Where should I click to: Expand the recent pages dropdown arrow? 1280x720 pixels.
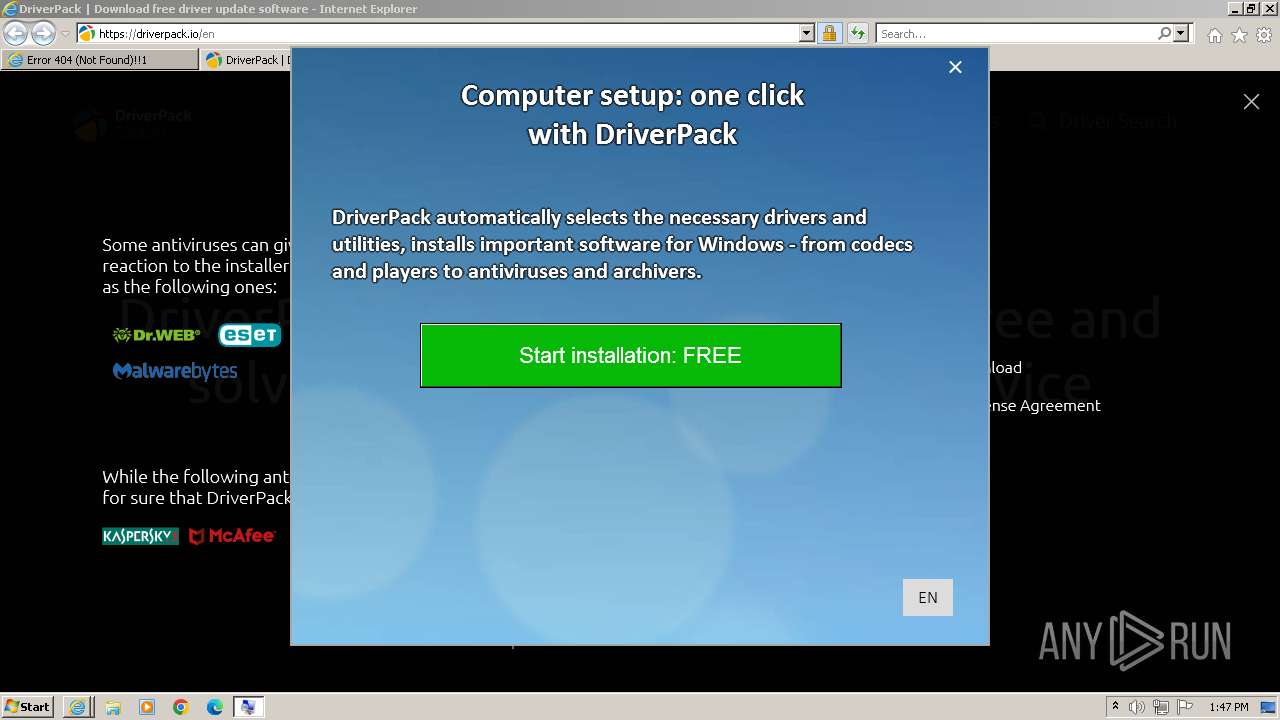pos(65,34)
